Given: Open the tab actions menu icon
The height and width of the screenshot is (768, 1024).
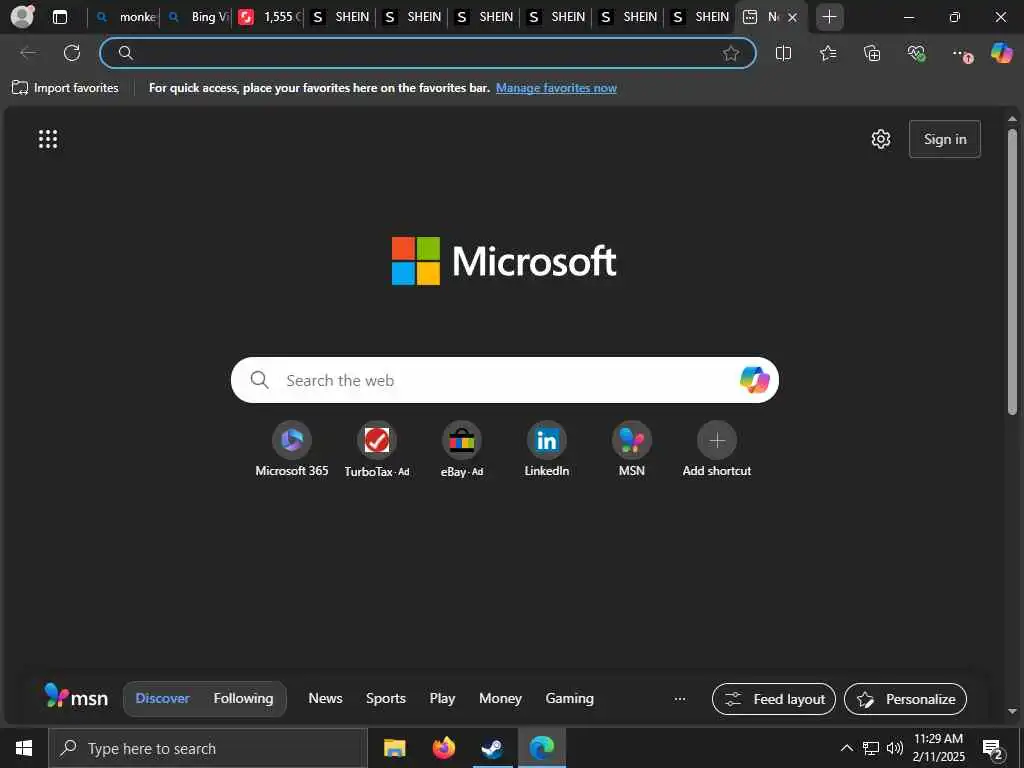Looking at the screenshot, I should pos(60,17).
